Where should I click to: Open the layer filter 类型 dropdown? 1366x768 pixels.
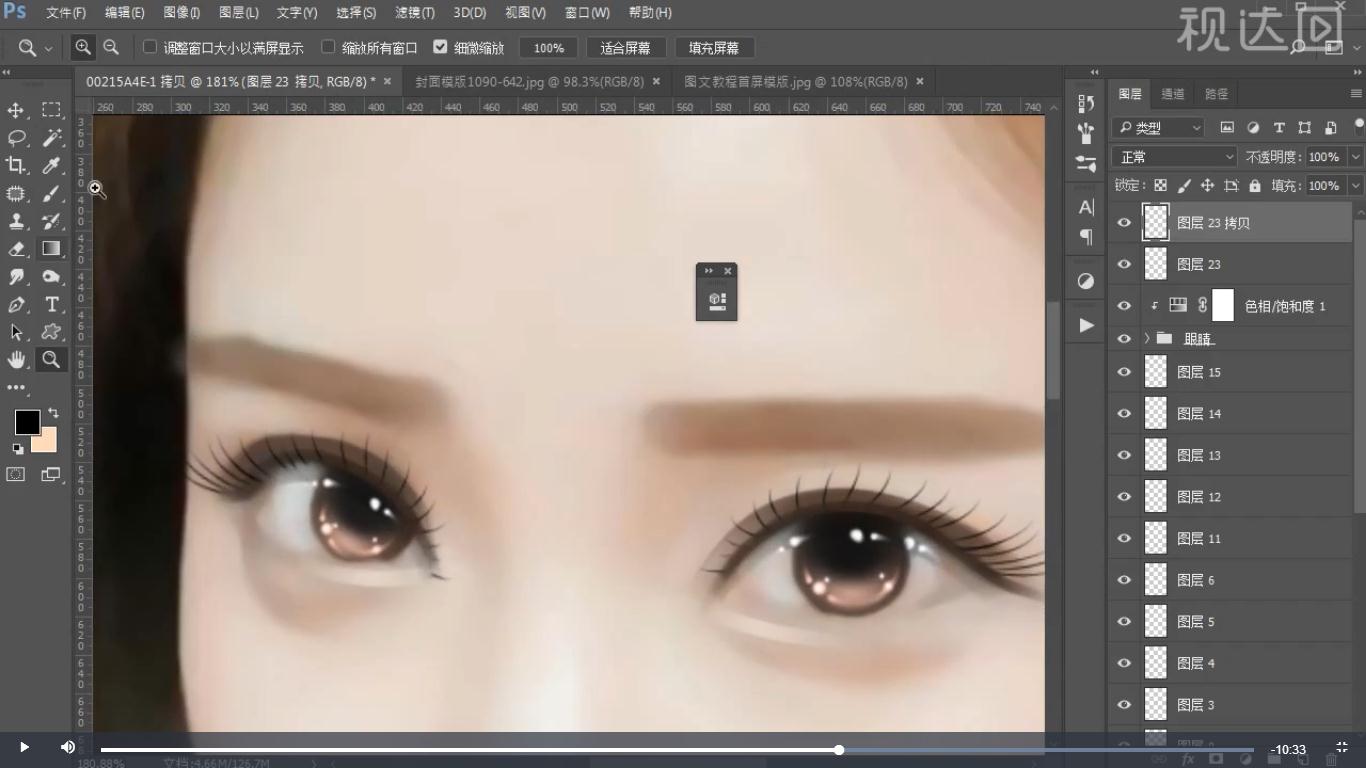pos(1160,128)
